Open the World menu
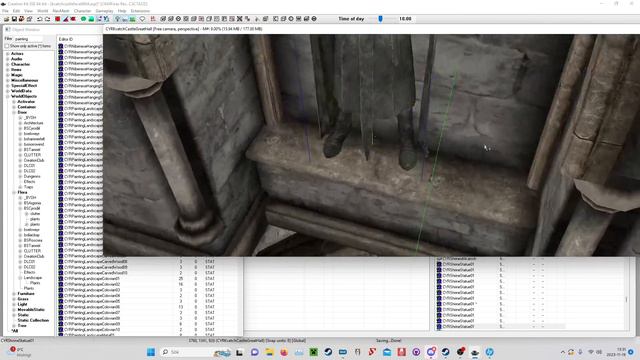 point(42,11)
